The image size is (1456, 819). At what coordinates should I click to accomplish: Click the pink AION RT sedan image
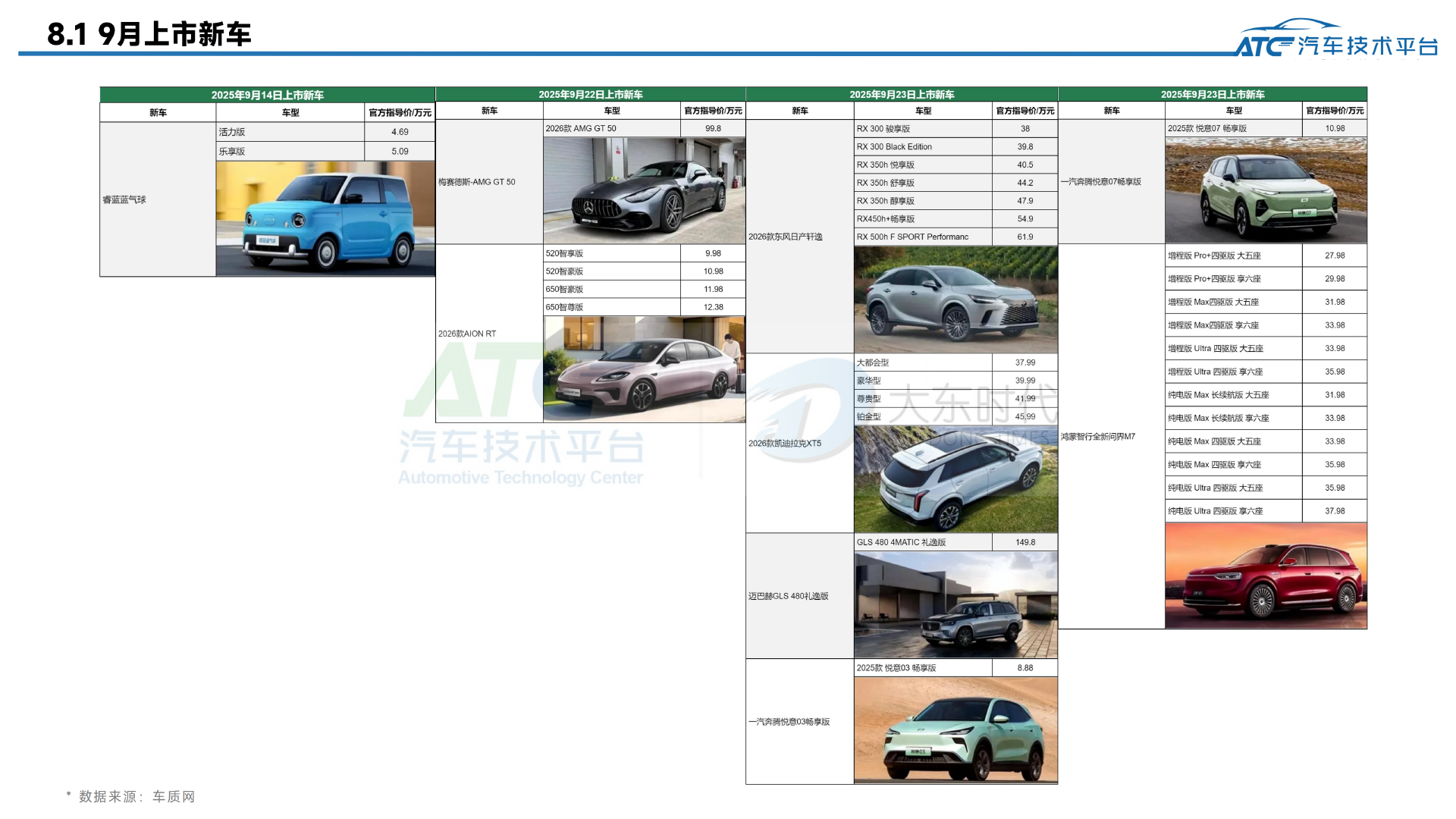[x=644, y=369]
